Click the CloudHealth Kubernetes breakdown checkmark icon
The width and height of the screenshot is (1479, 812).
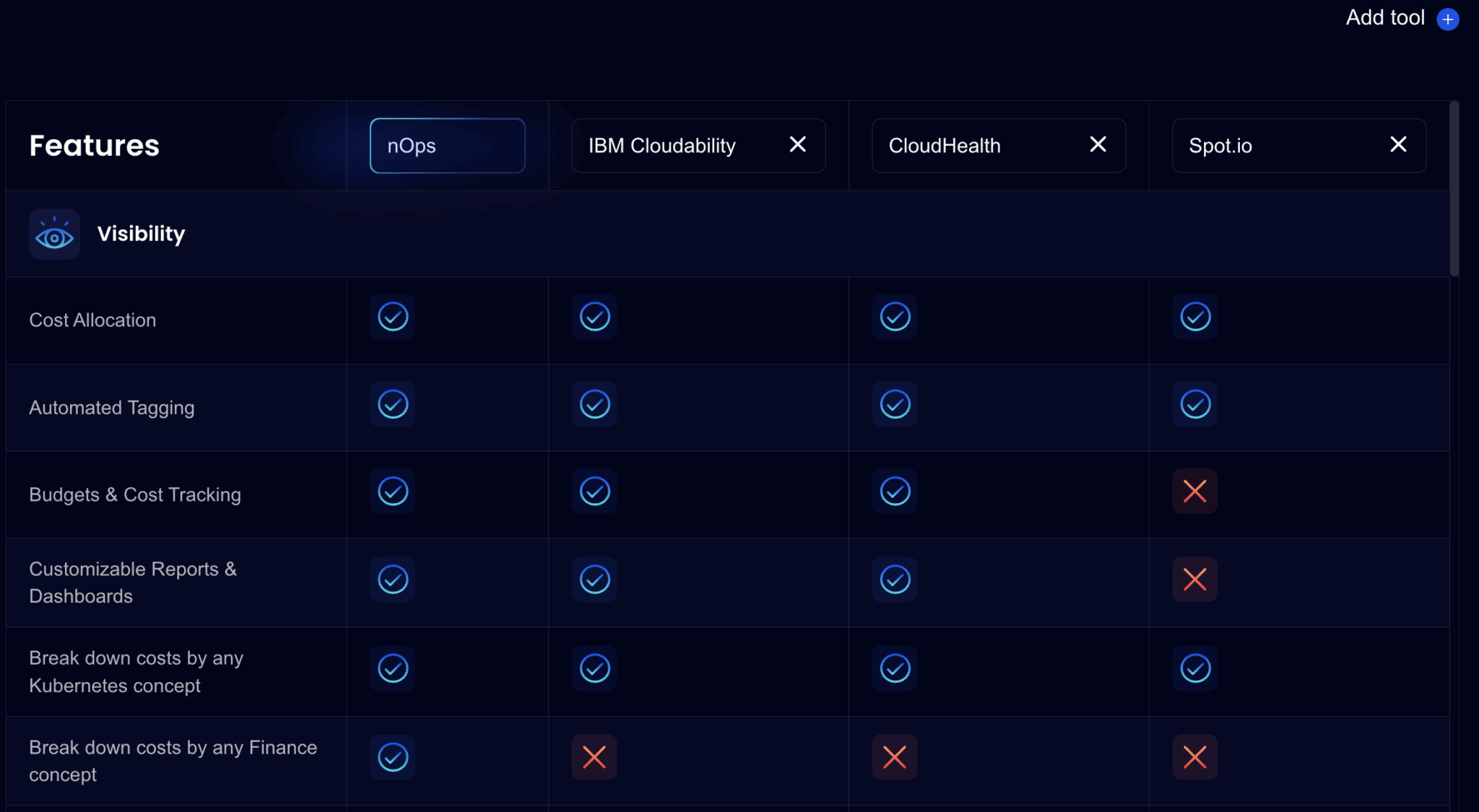point(894,668)
